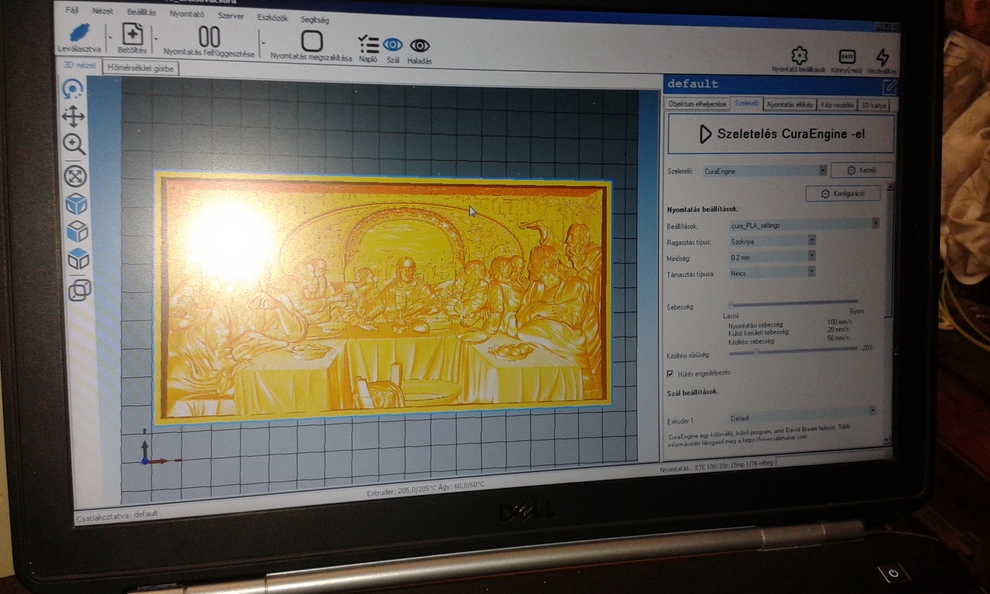
Task: Start Szeletelés CuraEngine -el slicing button
Action: pos(782,134)
